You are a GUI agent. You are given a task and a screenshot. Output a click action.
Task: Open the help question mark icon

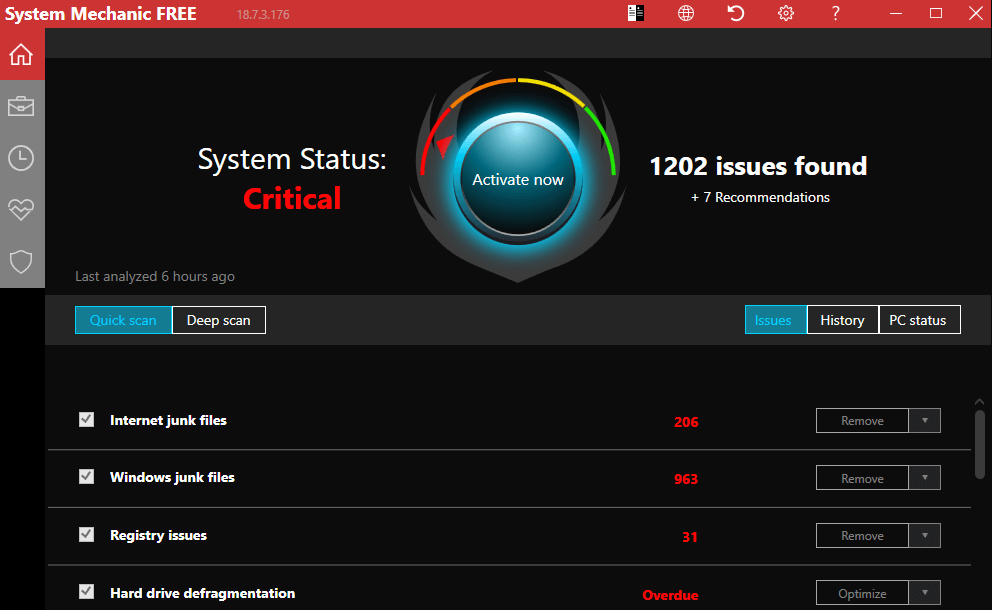pos(836,13)
